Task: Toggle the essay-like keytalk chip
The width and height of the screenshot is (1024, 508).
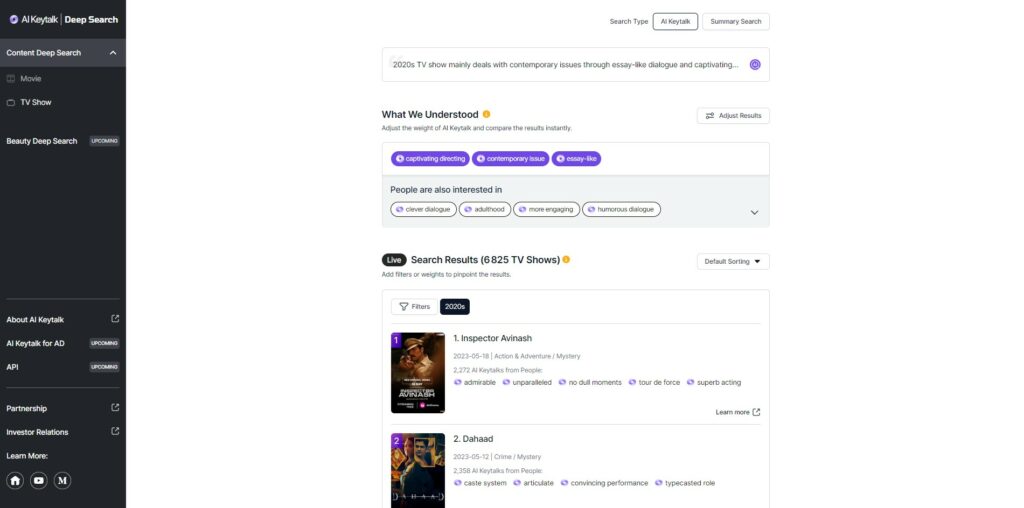Action: click(576, 159)
